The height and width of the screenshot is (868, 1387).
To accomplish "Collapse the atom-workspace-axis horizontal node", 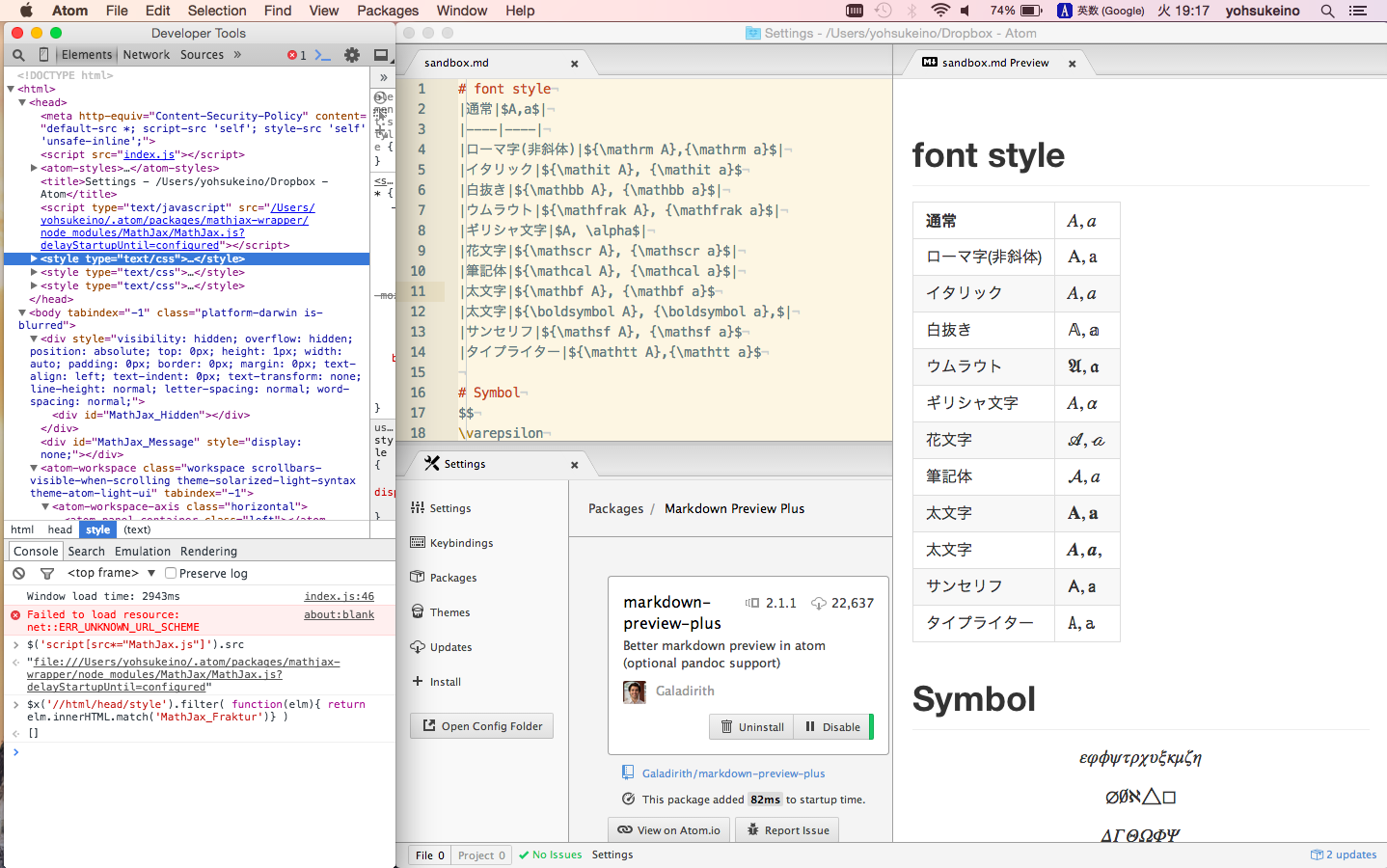I will click(45, 506).
